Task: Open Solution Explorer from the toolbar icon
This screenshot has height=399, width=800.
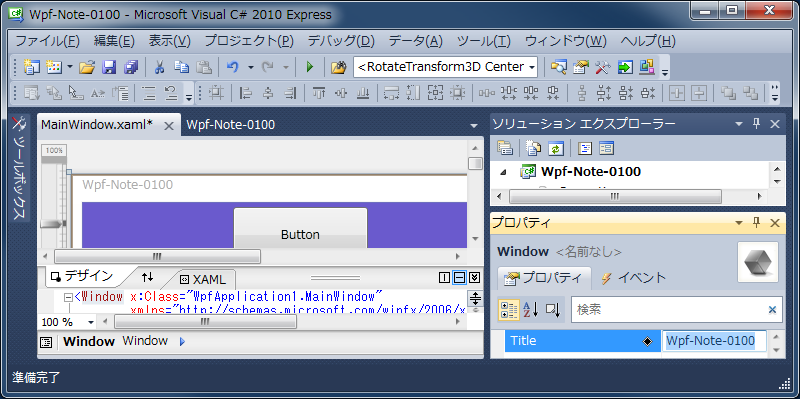Action: point(558,67)
